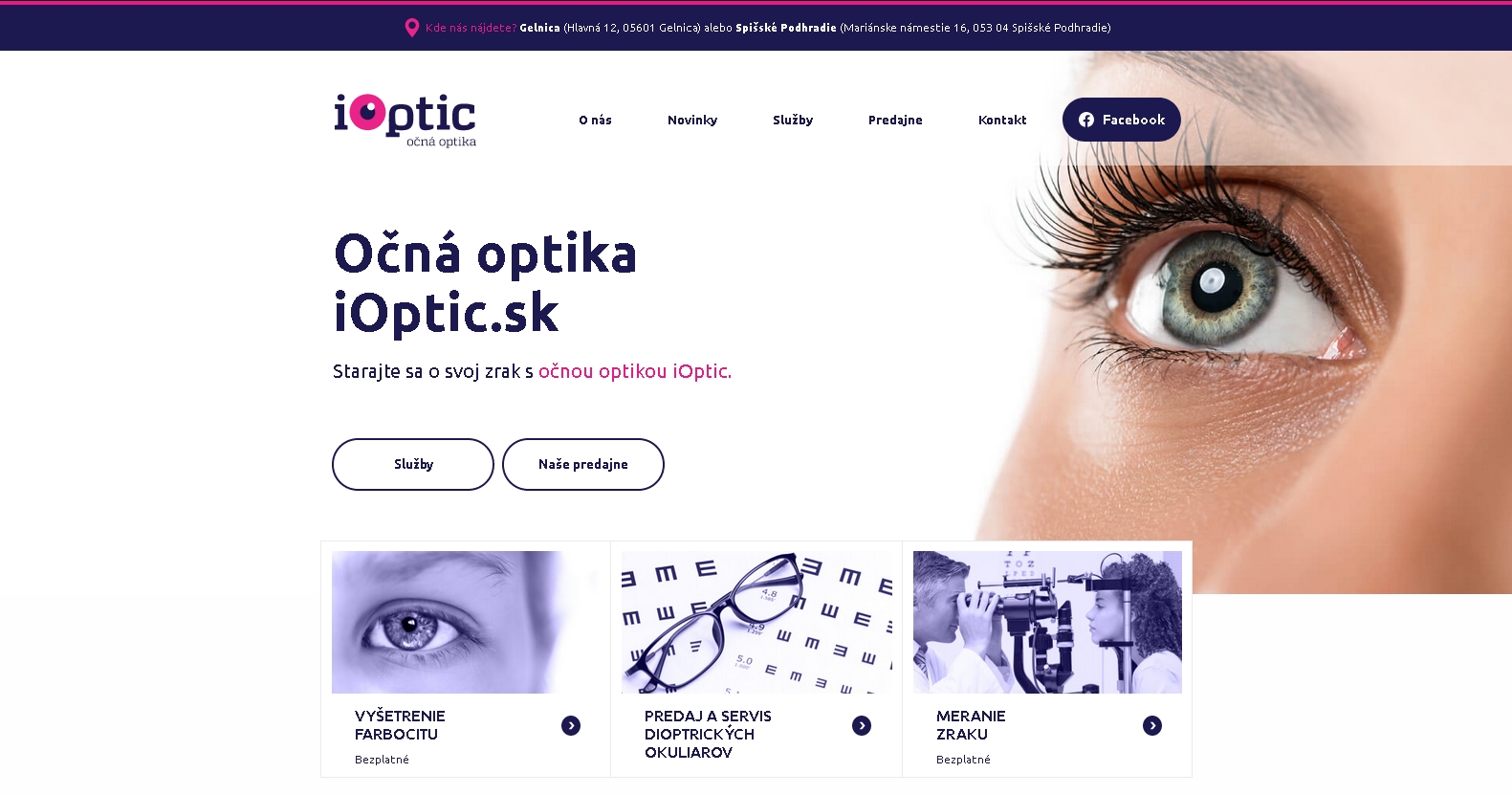Click the Meranie zraku title
The height and width of the screenshot is (795, 1512).
[x=971, y=725]
